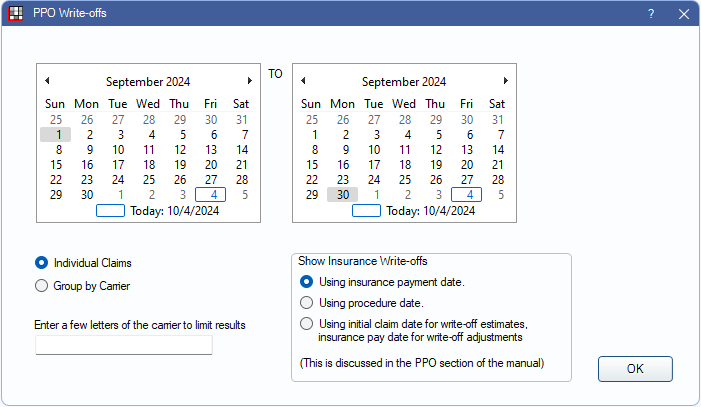Go to next month in left calendar
The image size is (701, 407).
coord(249,81)
